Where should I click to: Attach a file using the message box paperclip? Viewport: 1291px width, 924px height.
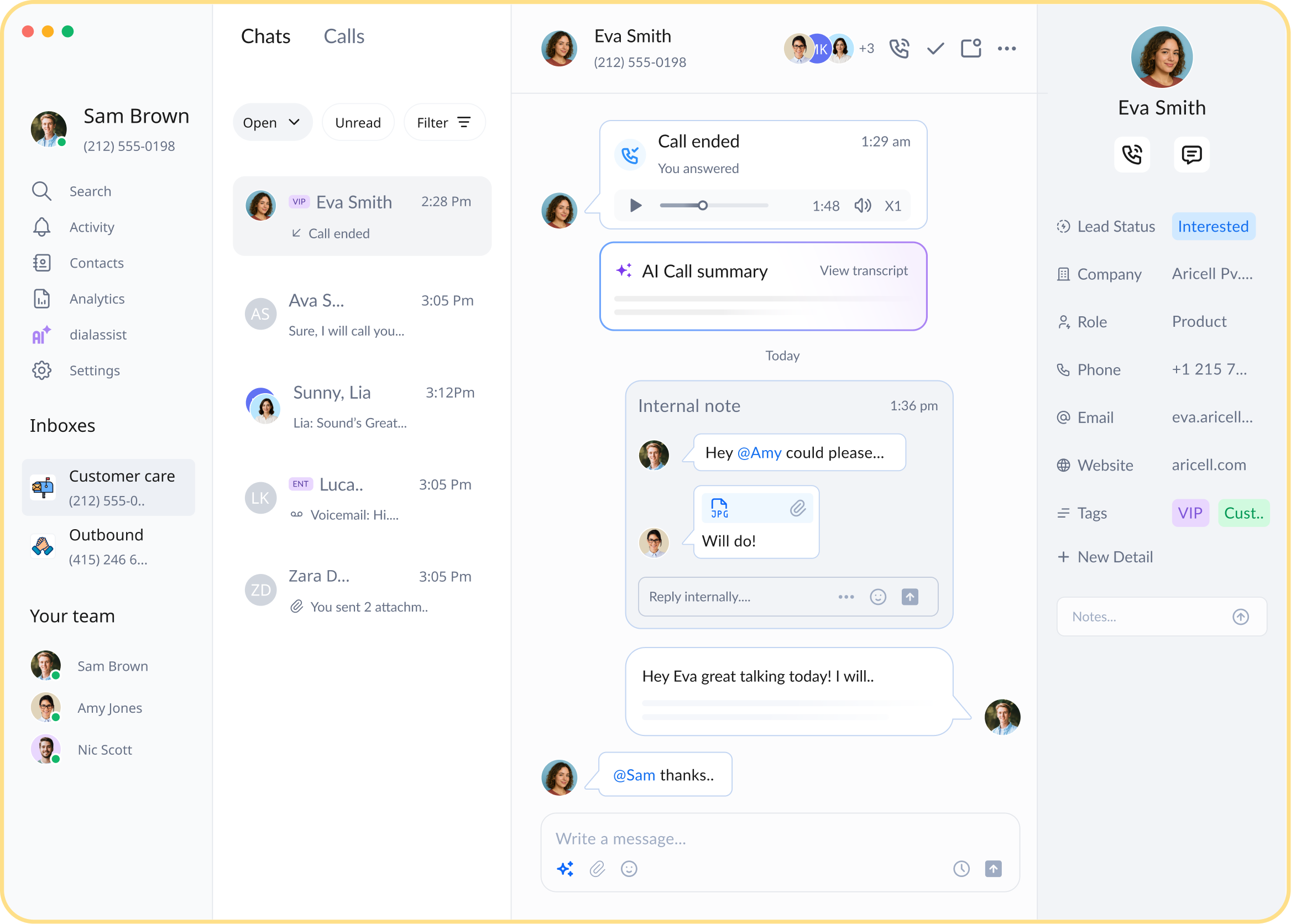click(597, 869)
